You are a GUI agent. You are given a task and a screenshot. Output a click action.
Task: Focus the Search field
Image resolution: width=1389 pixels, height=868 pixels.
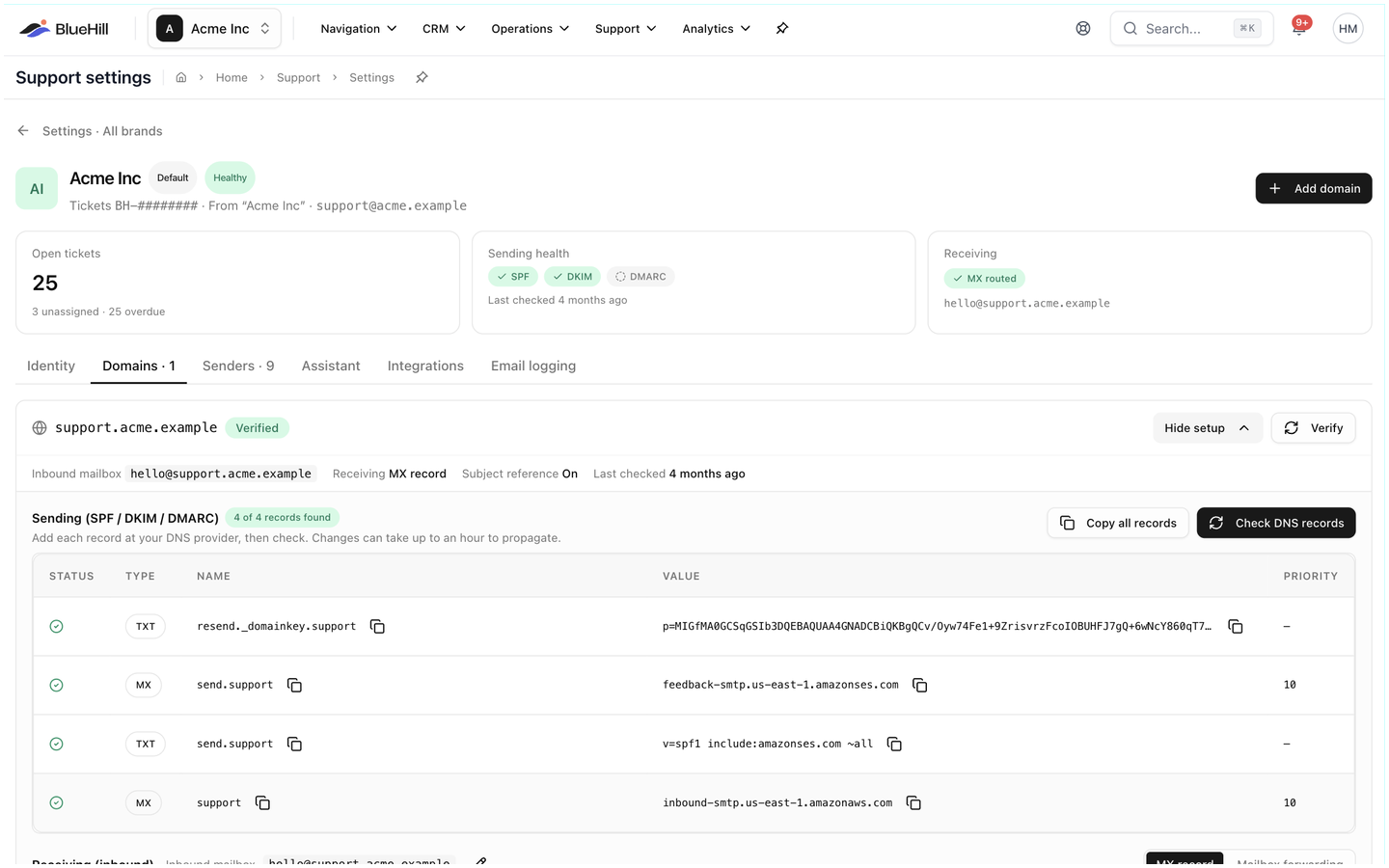pos(1191,29)
